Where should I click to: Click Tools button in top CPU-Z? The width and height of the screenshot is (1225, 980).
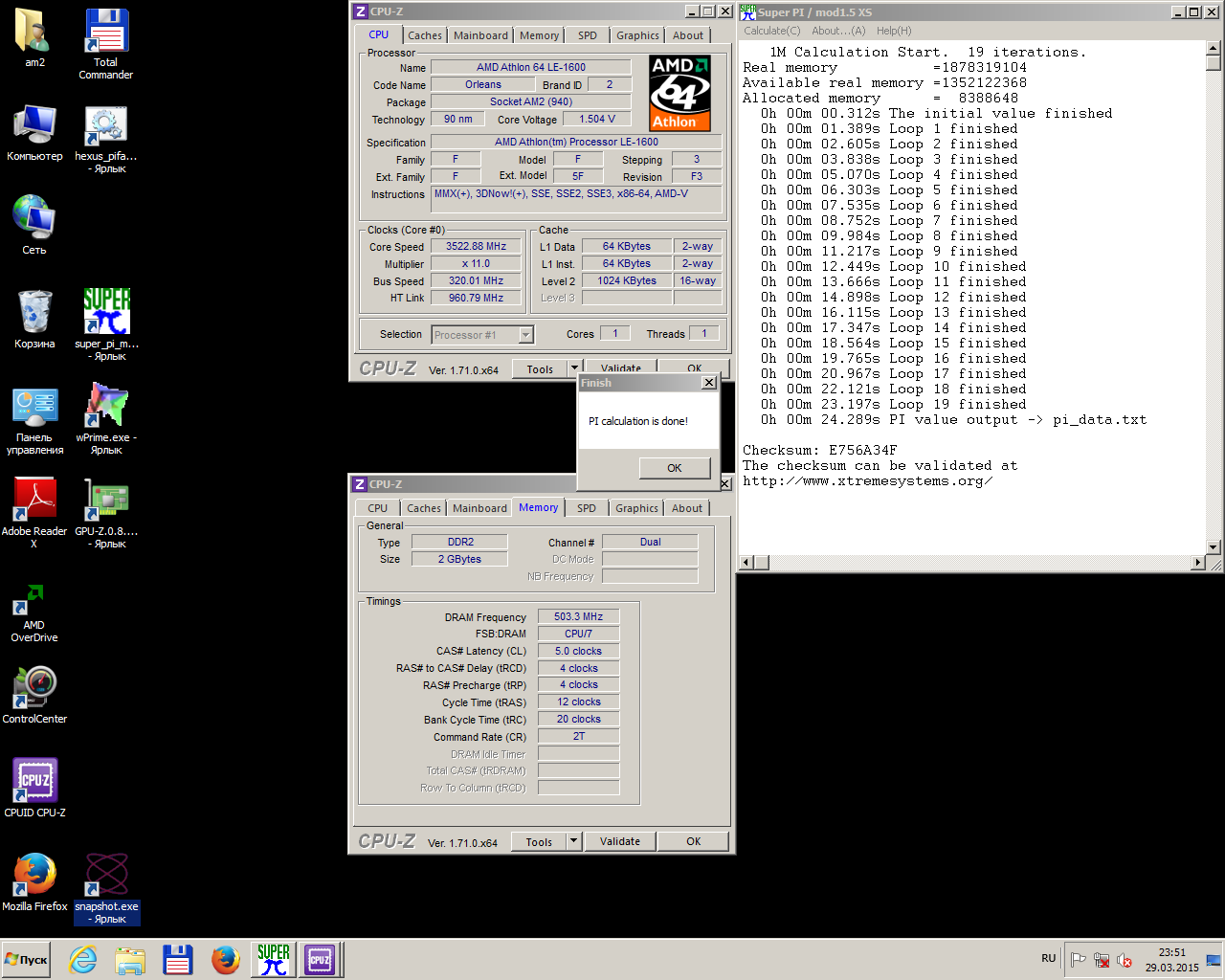[540, 369]
